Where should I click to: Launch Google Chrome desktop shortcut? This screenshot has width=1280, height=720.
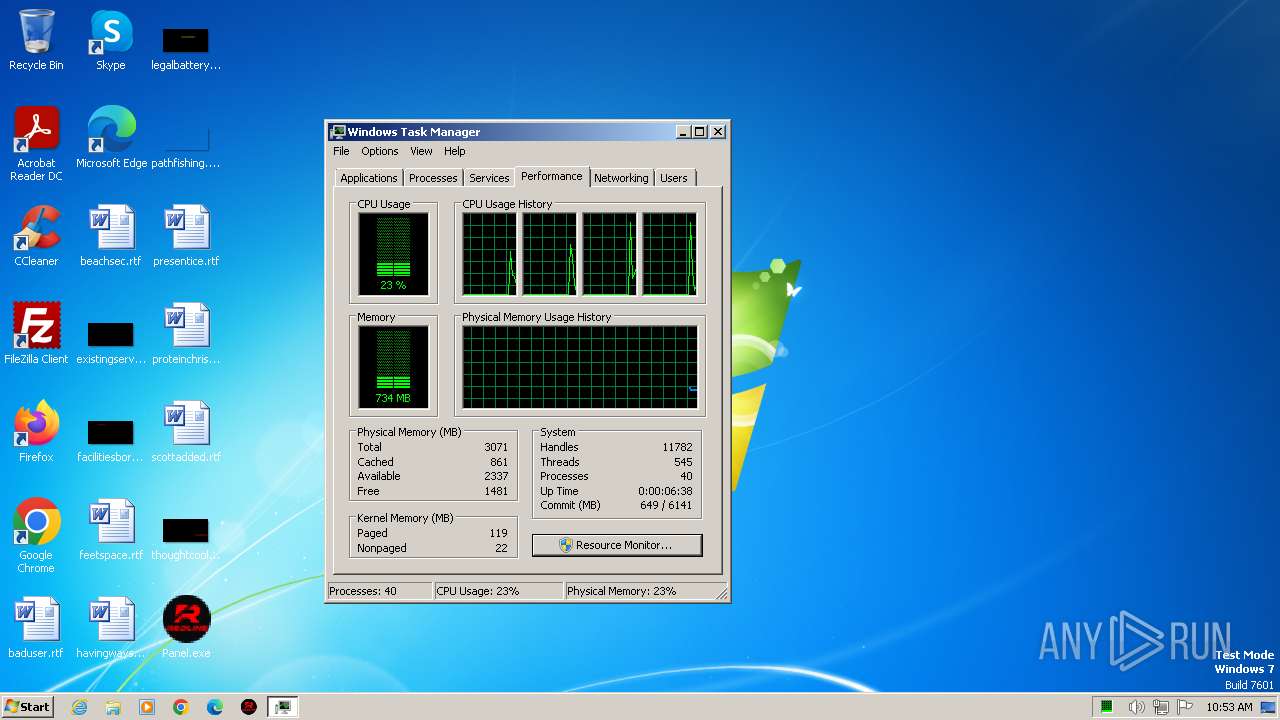point(36,535)
